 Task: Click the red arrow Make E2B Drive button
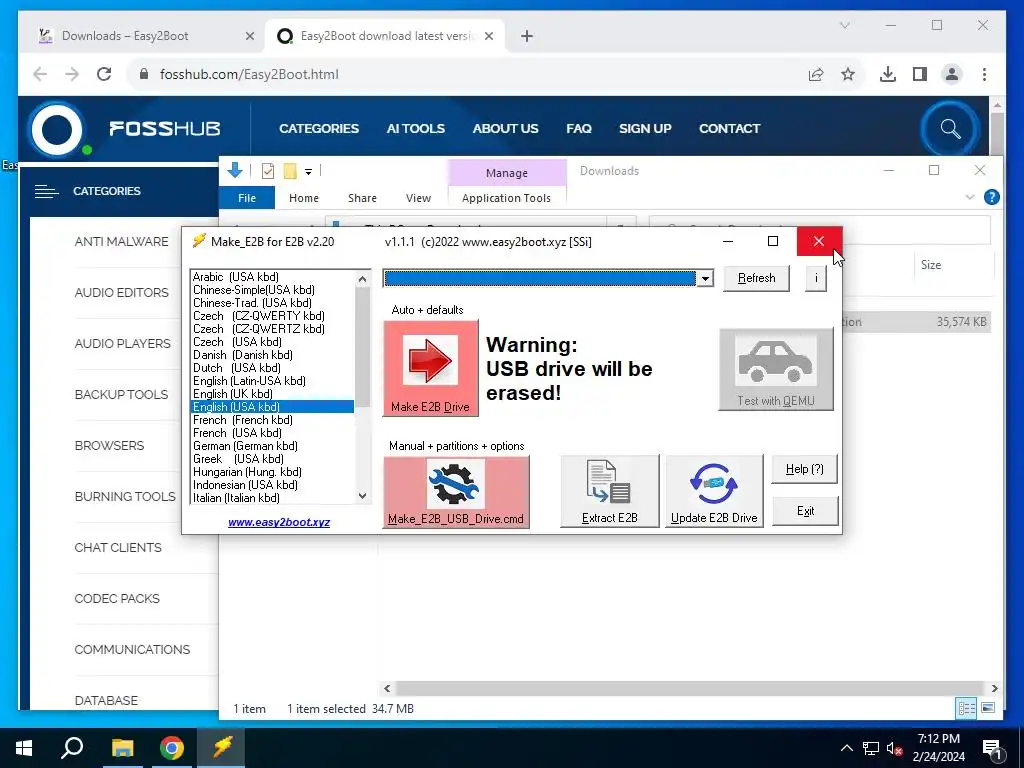(x=430, y=368)
